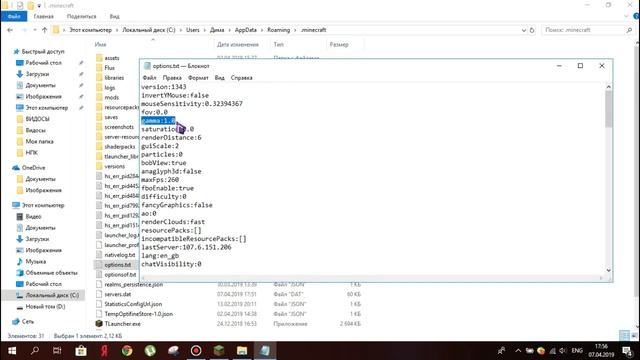Viewport: 640px width, 360px height.
Task: Open Рабочий стол under quick access
Action: point(43,63)
